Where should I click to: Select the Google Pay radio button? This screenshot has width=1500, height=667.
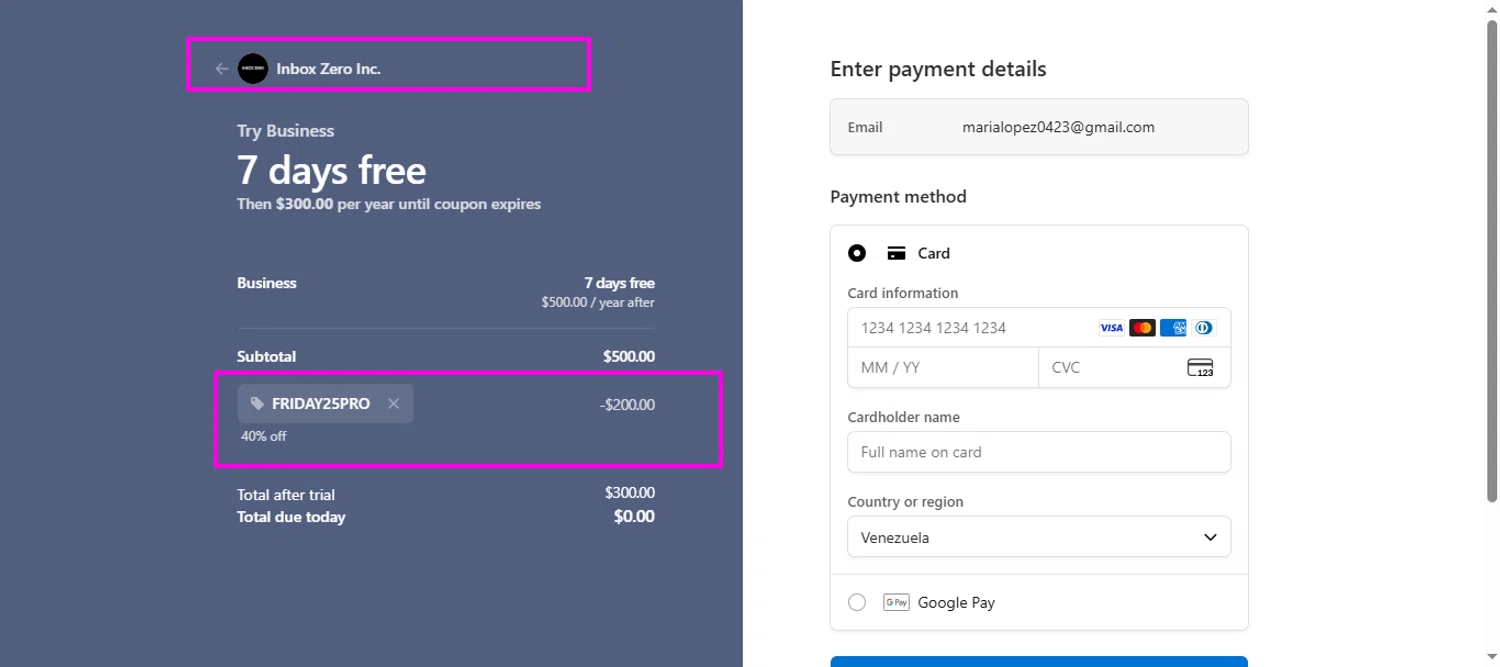(x=857, y=602)
